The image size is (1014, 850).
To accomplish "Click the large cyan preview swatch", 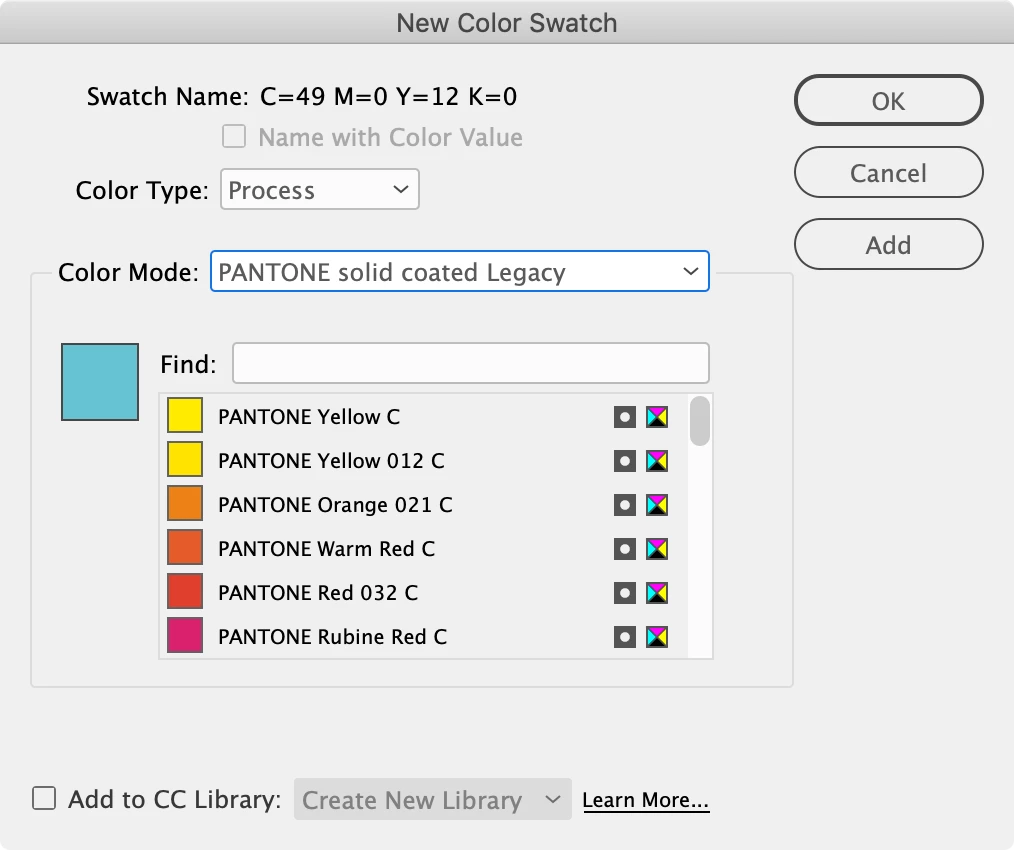I will 100,382.
